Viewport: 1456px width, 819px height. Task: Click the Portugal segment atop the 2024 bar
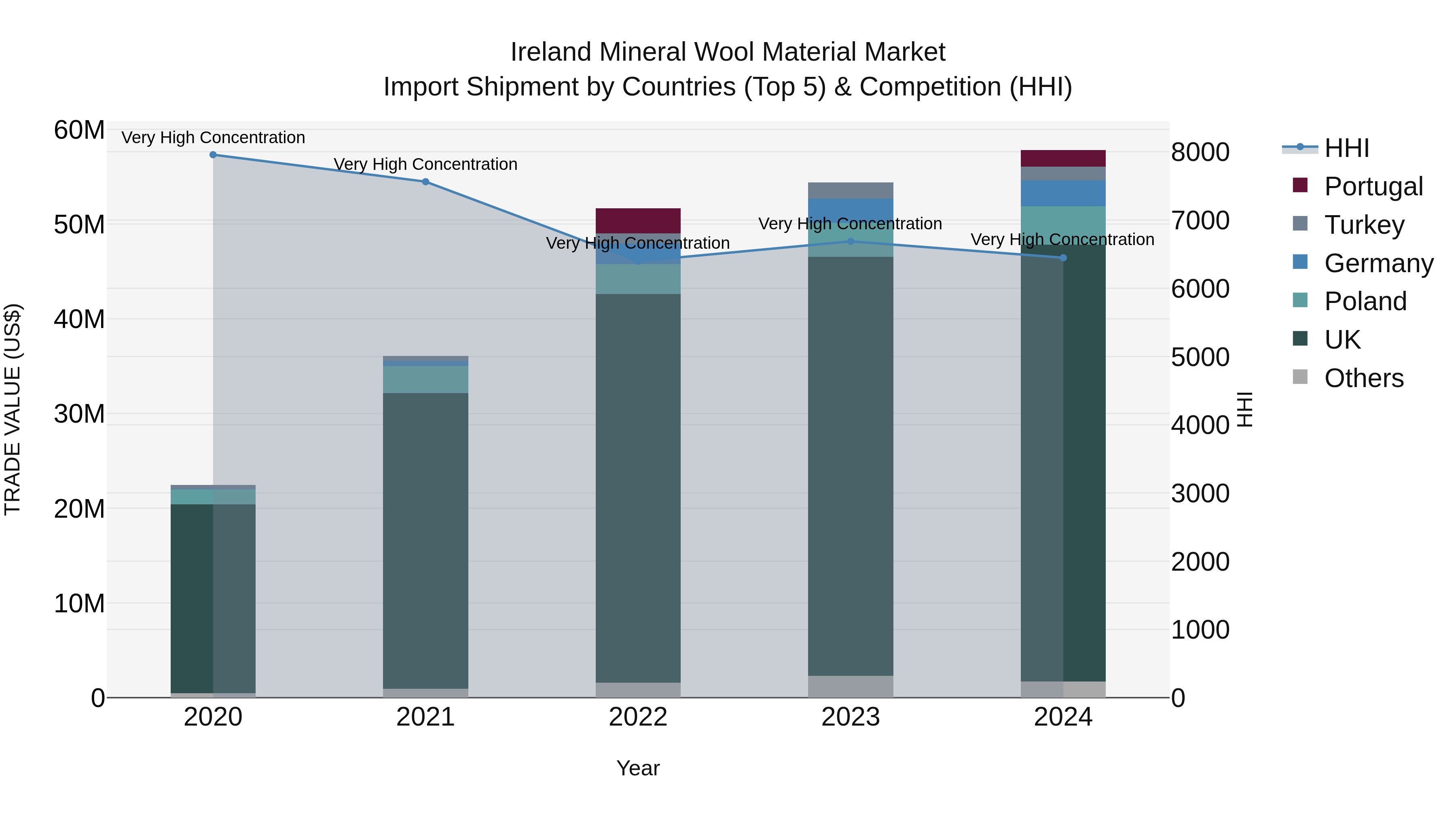point(1063,158)
